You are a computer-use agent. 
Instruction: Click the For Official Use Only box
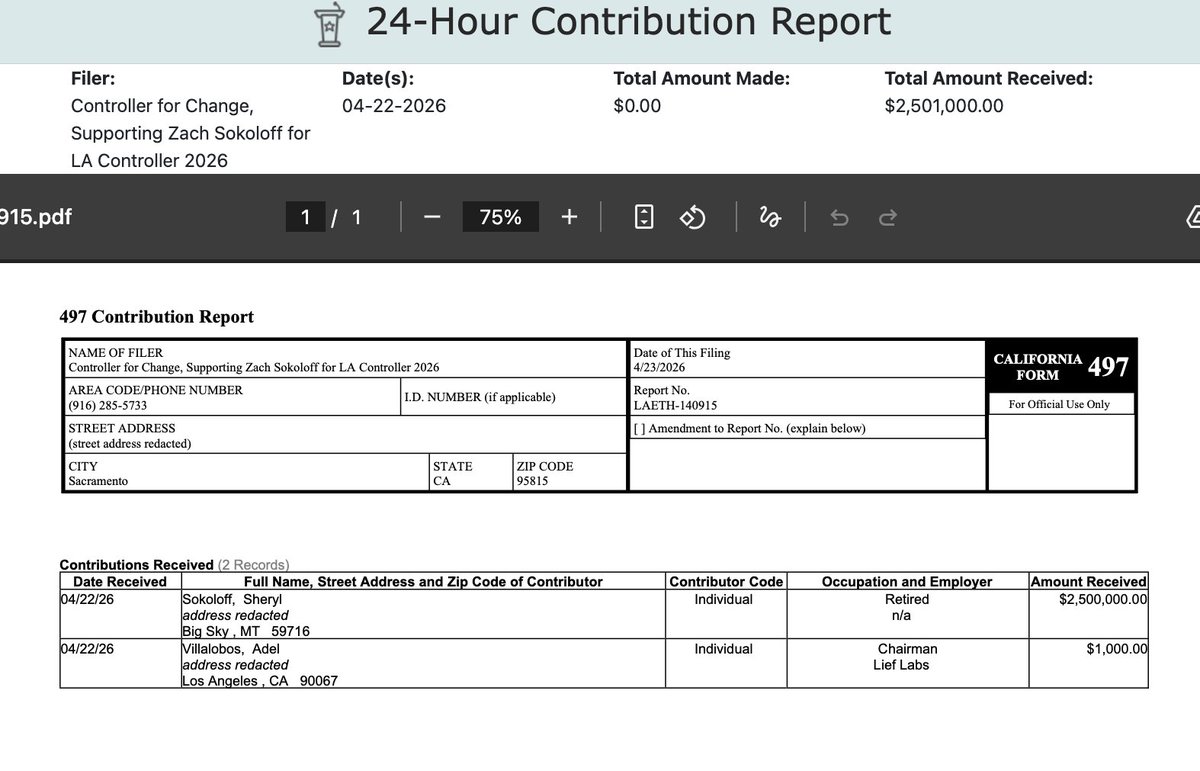coord(1061,404)
